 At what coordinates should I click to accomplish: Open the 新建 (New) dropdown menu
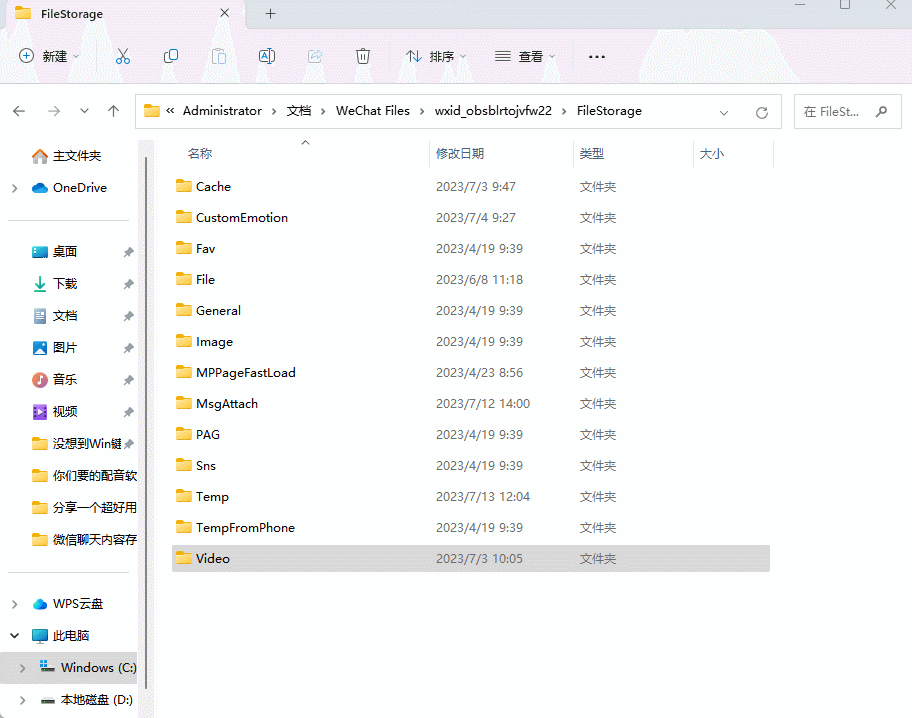pyautogui.click(x=48, y=56)
